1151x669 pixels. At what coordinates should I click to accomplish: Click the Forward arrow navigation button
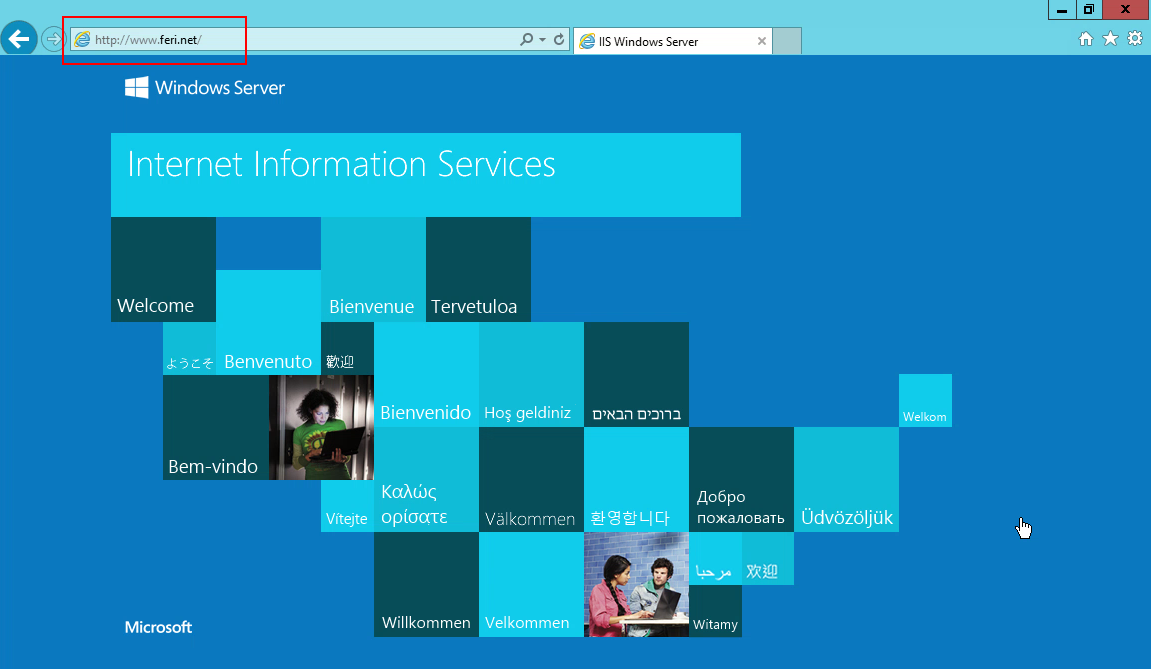tap(53, 39)
